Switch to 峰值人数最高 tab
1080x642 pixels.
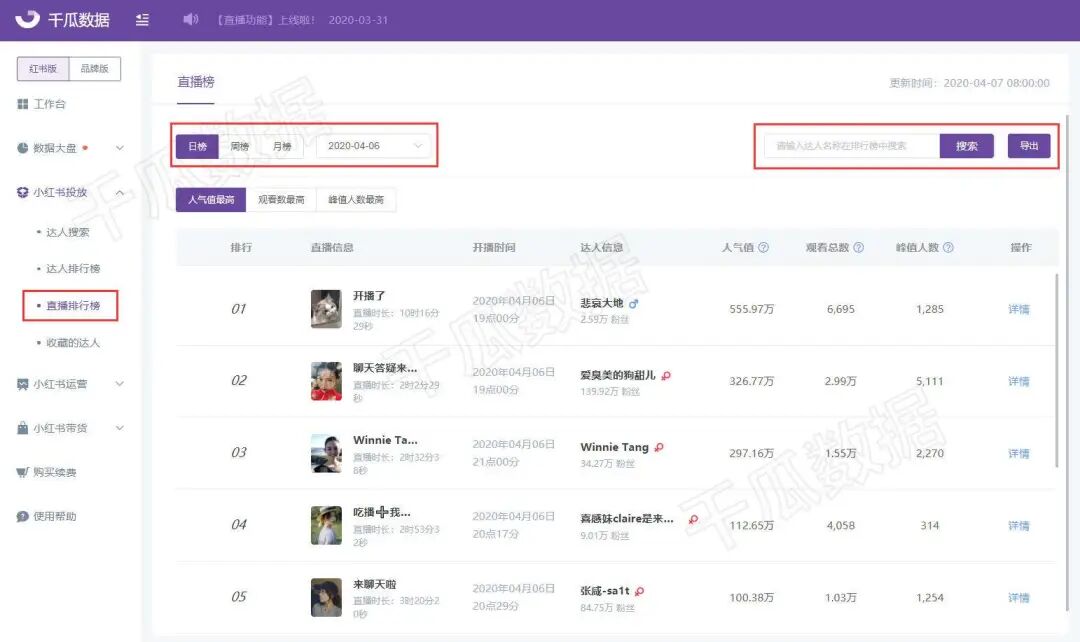click(356, 200)
